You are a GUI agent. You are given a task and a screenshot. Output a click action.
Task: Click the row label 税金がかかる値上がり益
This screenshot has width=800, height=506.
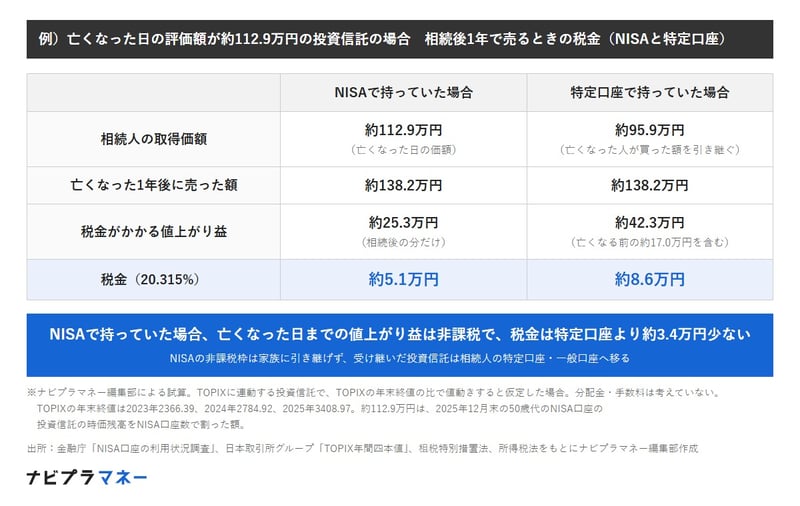pos(154,232)
